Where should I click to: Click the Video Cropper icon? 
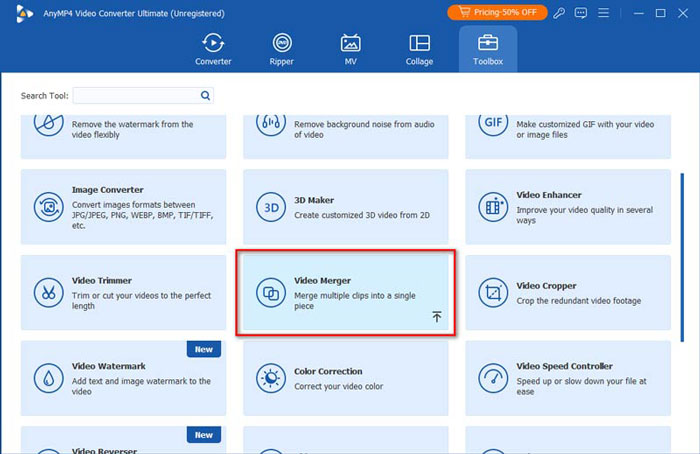pos(493,292)
